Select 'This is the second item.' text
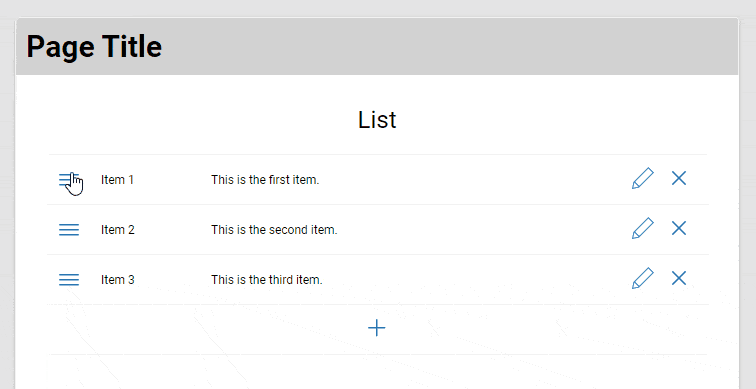756x389 pixels. click(274, 230)
